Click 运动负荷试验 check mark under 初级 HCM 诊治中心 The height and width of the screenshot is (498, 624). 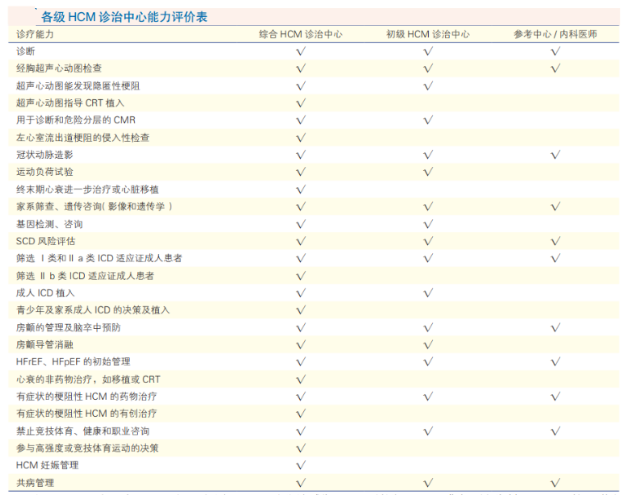tap(428, 172)
